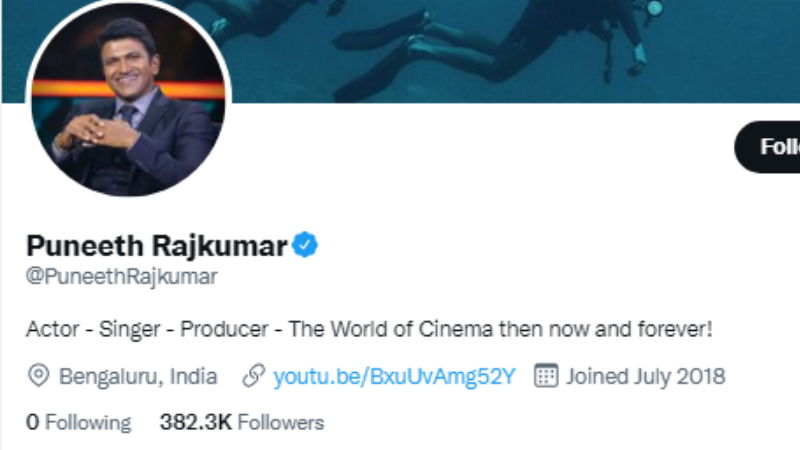Open the circular profile photo
The height and width of the screenshot is (450, 800).
click(128, 98)
